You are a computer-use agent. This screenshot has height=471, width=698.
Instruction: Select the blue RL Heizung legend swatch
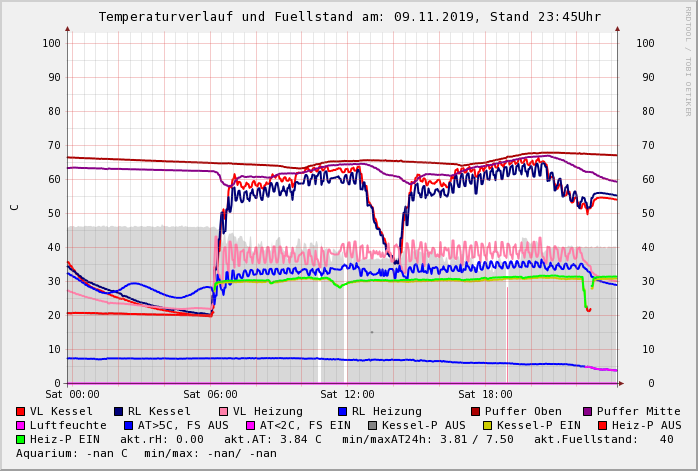[x=342, y=411]
